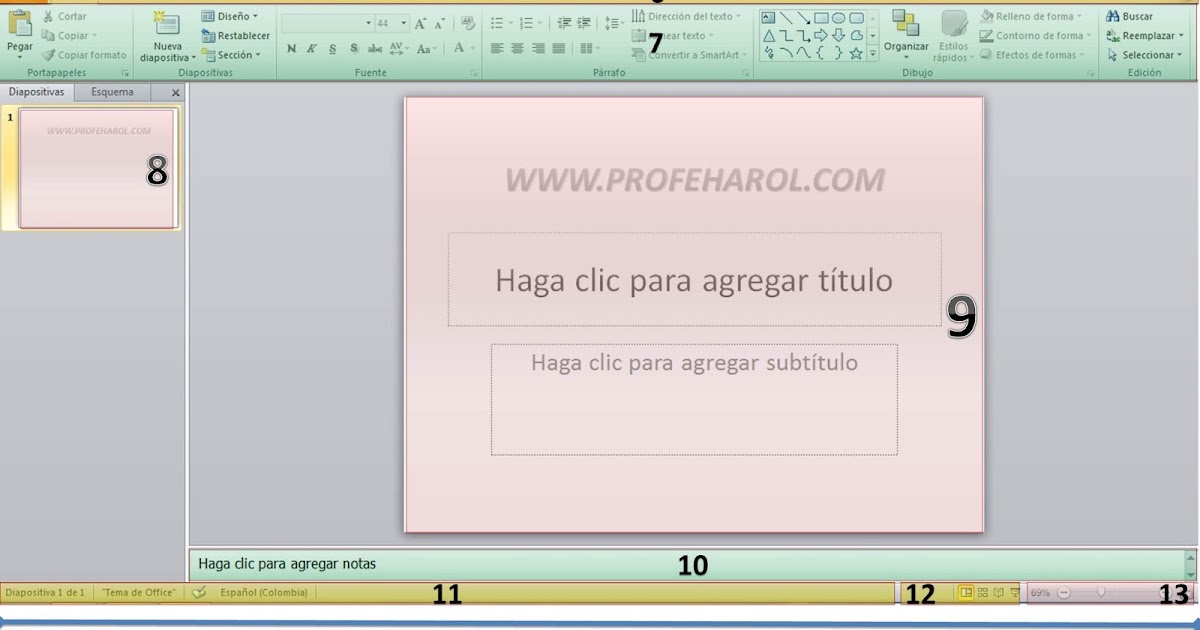Open the Diseño layout dropdown
Image resolution: width=1200 pixels, height=630 pixels.
[229, 16]
